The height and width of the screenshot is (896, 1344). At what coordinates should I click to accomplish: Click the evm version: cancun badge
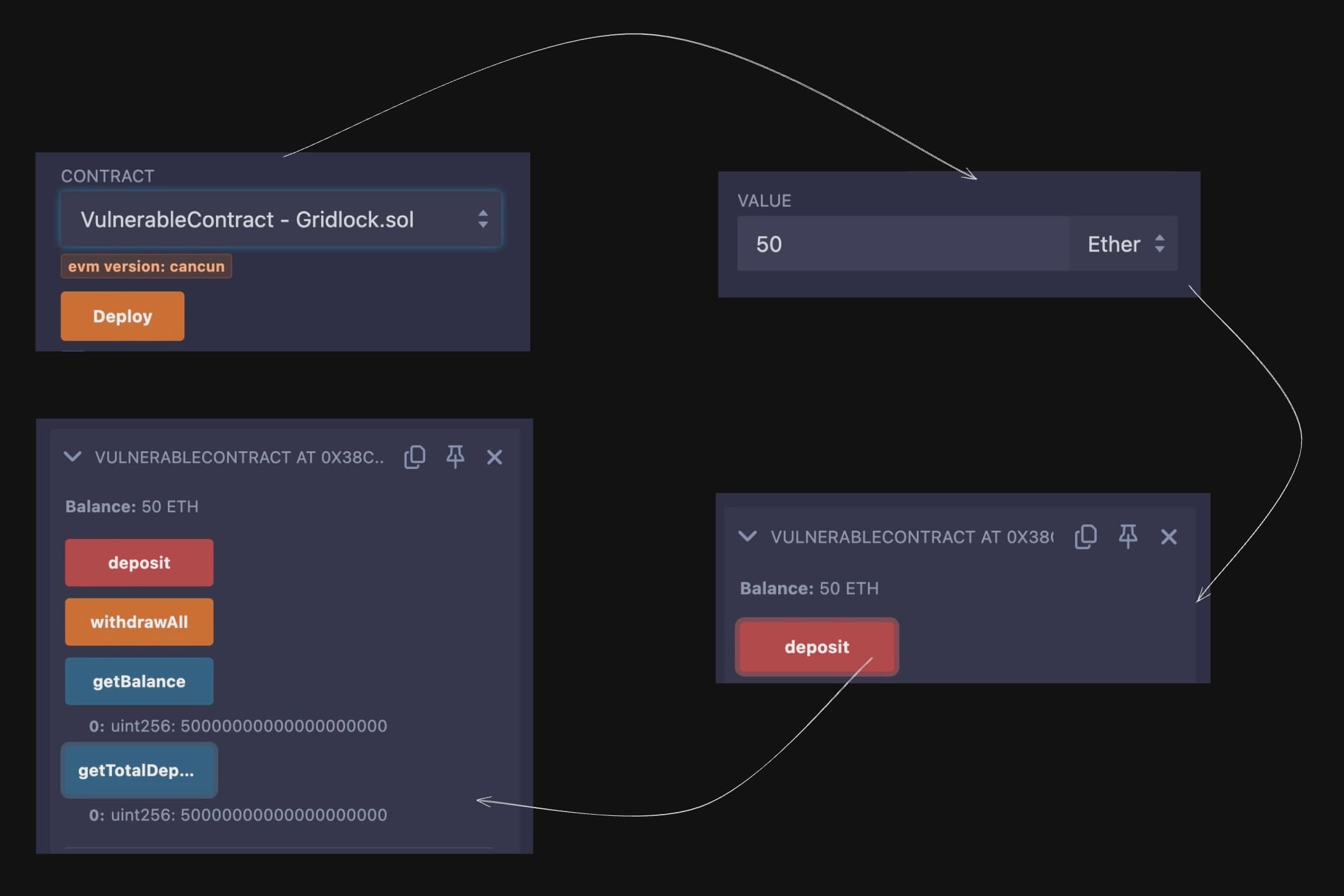point(146,266)
